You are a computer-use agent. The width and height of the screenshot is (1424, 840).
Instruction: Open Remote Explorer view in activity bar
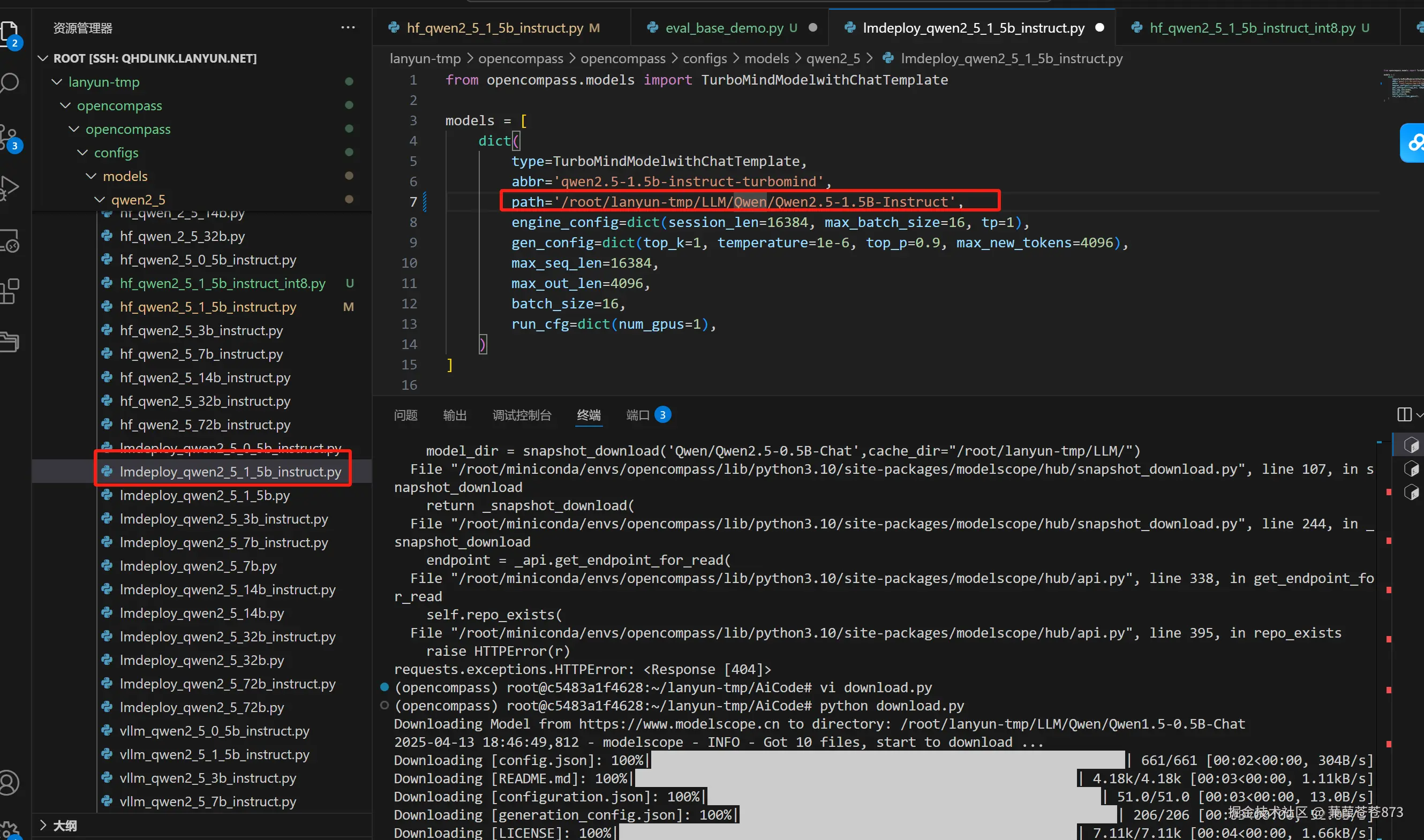point(10,241)
